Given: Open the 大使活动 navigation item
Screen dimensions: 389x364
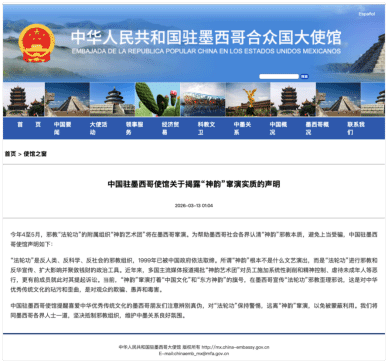Looking at the screenshot, I should pyautogui.click(x=98, y=128).
